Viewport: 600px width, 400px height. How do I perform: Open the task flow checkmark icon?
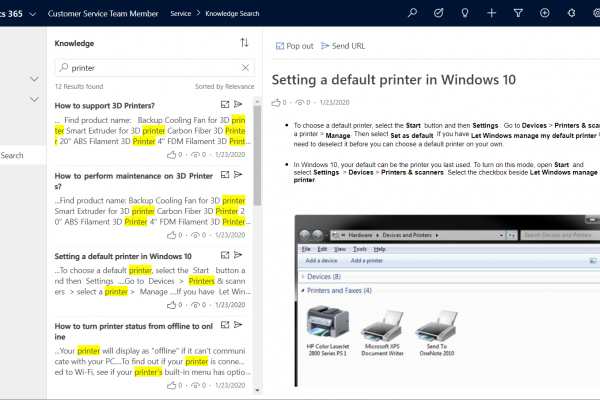coord(439,13)
